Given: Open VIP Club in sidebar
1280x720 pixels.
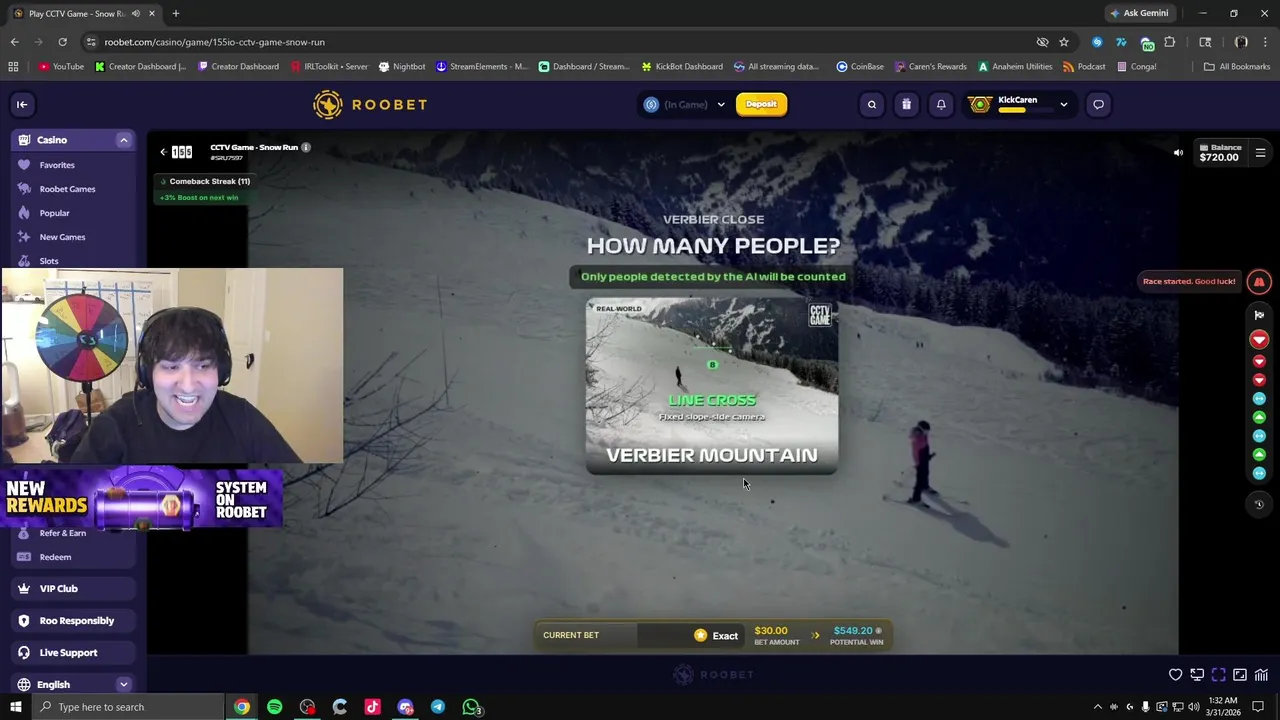Looking at the screenshot, I should pyautogui.click(x=73, y=589).
